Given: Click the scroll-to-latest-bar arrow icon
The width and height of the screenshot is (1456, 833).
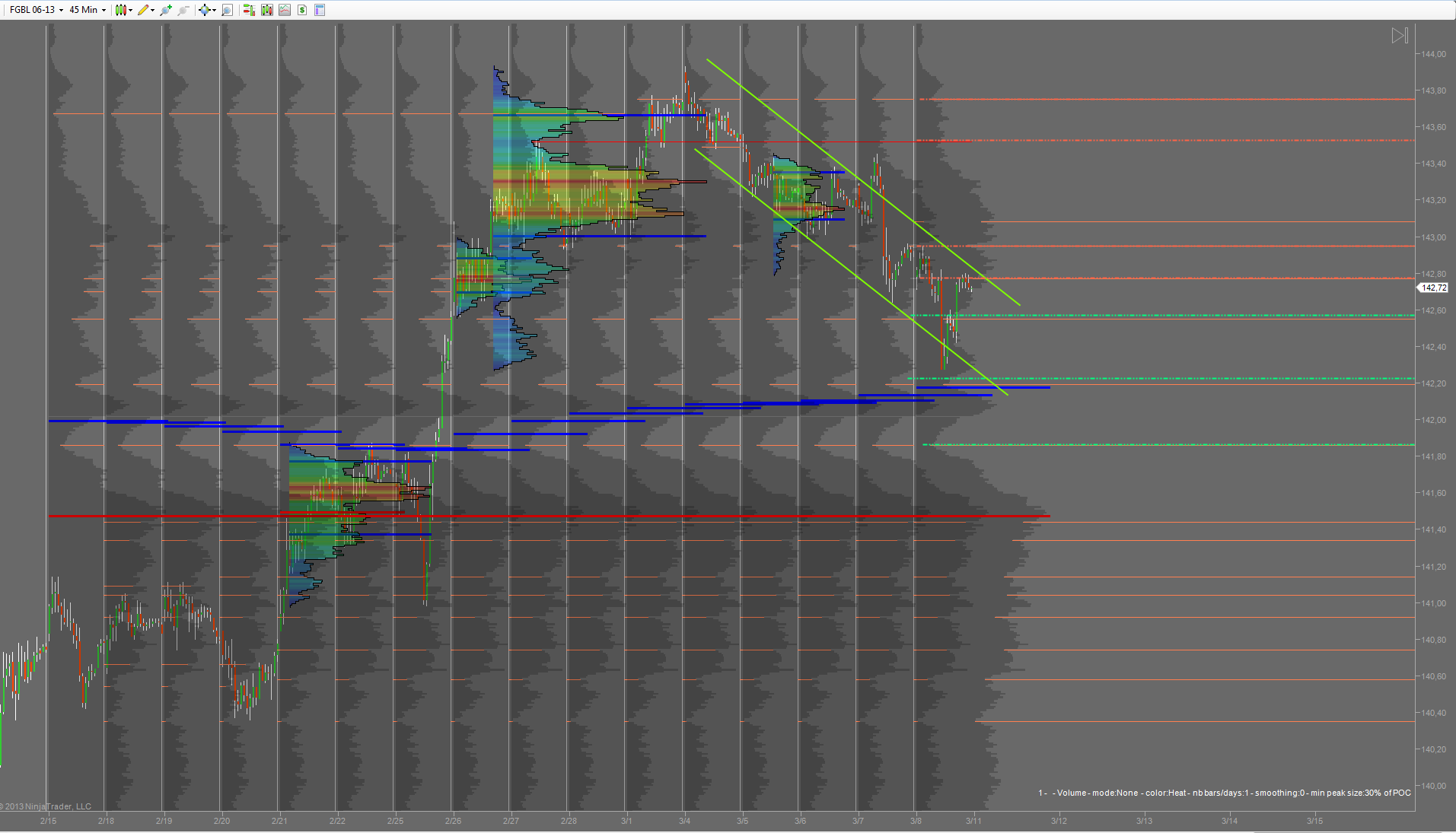Looking at the screenshot, I should pos(1400,36).
